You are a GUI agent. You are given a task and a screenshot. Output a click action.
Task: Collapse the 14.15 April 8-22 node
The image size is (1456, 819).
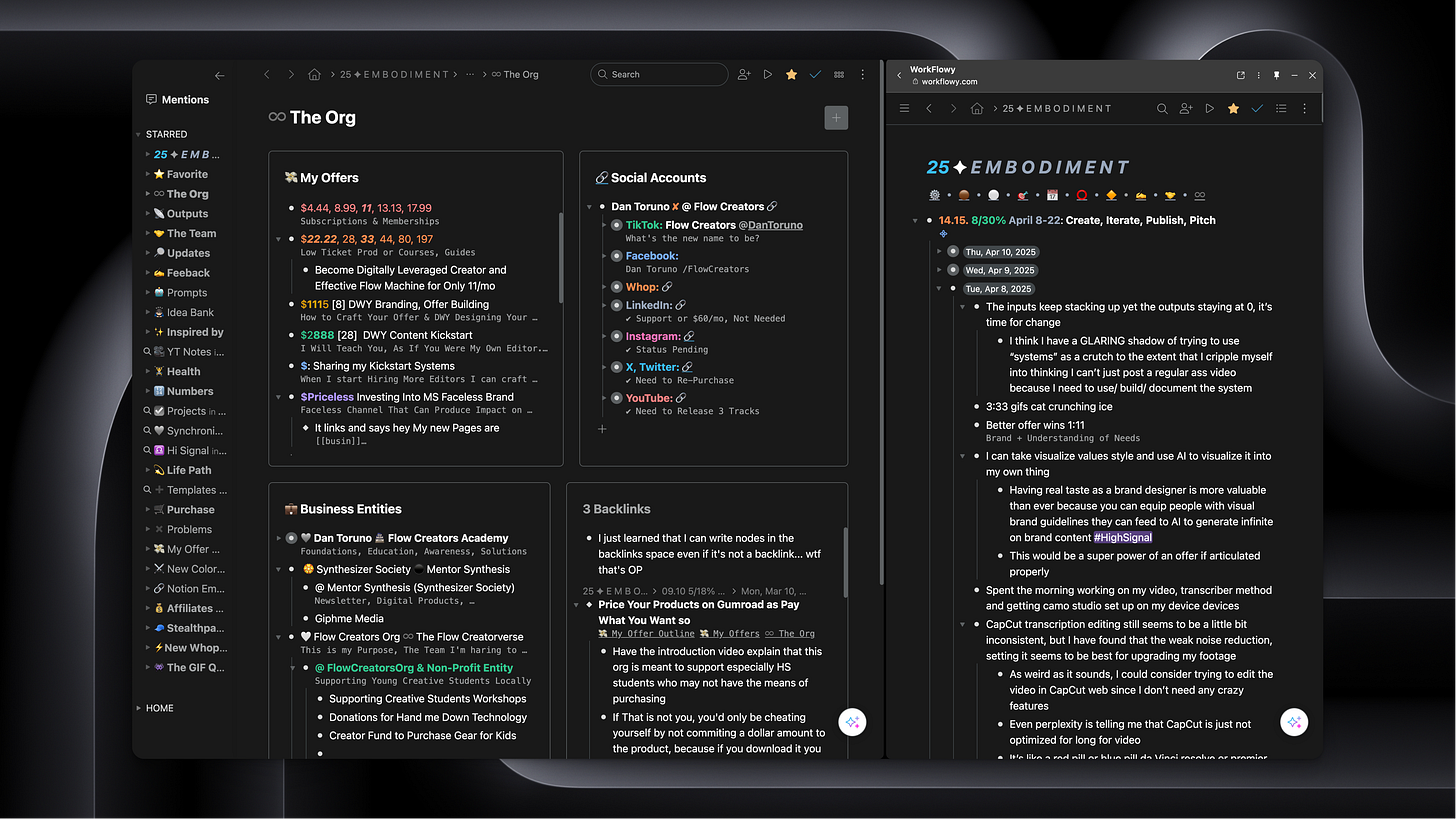pos(915,221)
